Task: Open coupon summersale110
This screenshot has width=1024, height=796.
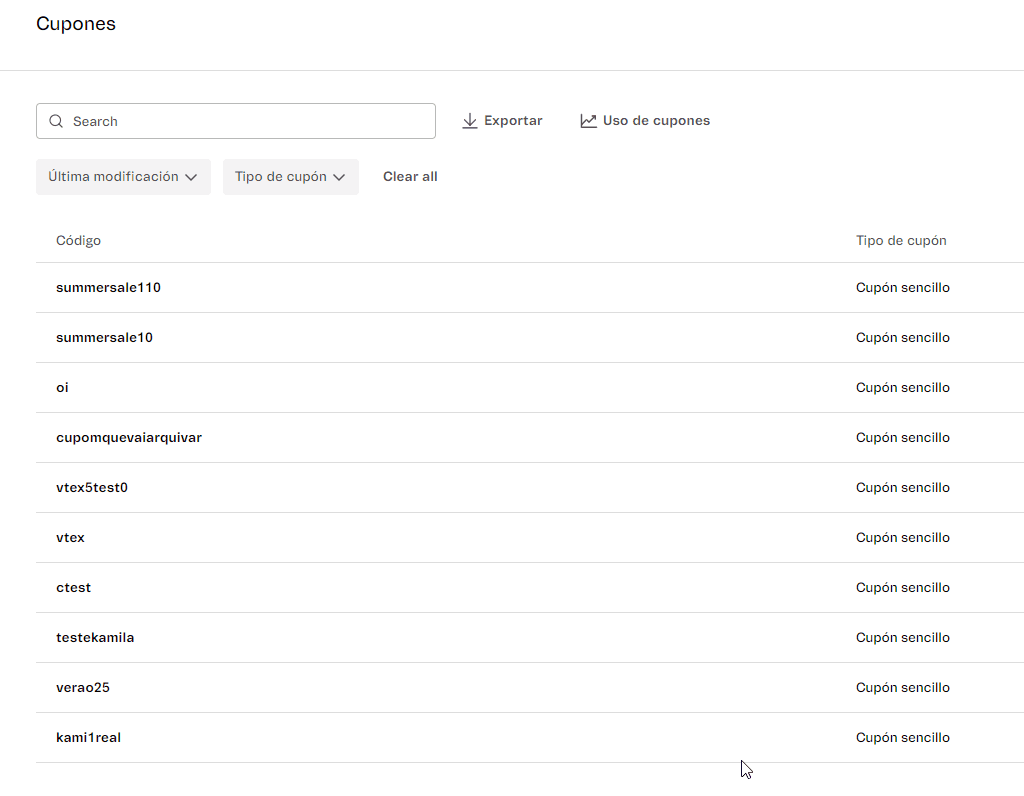Action: click(x=108, y=288)
